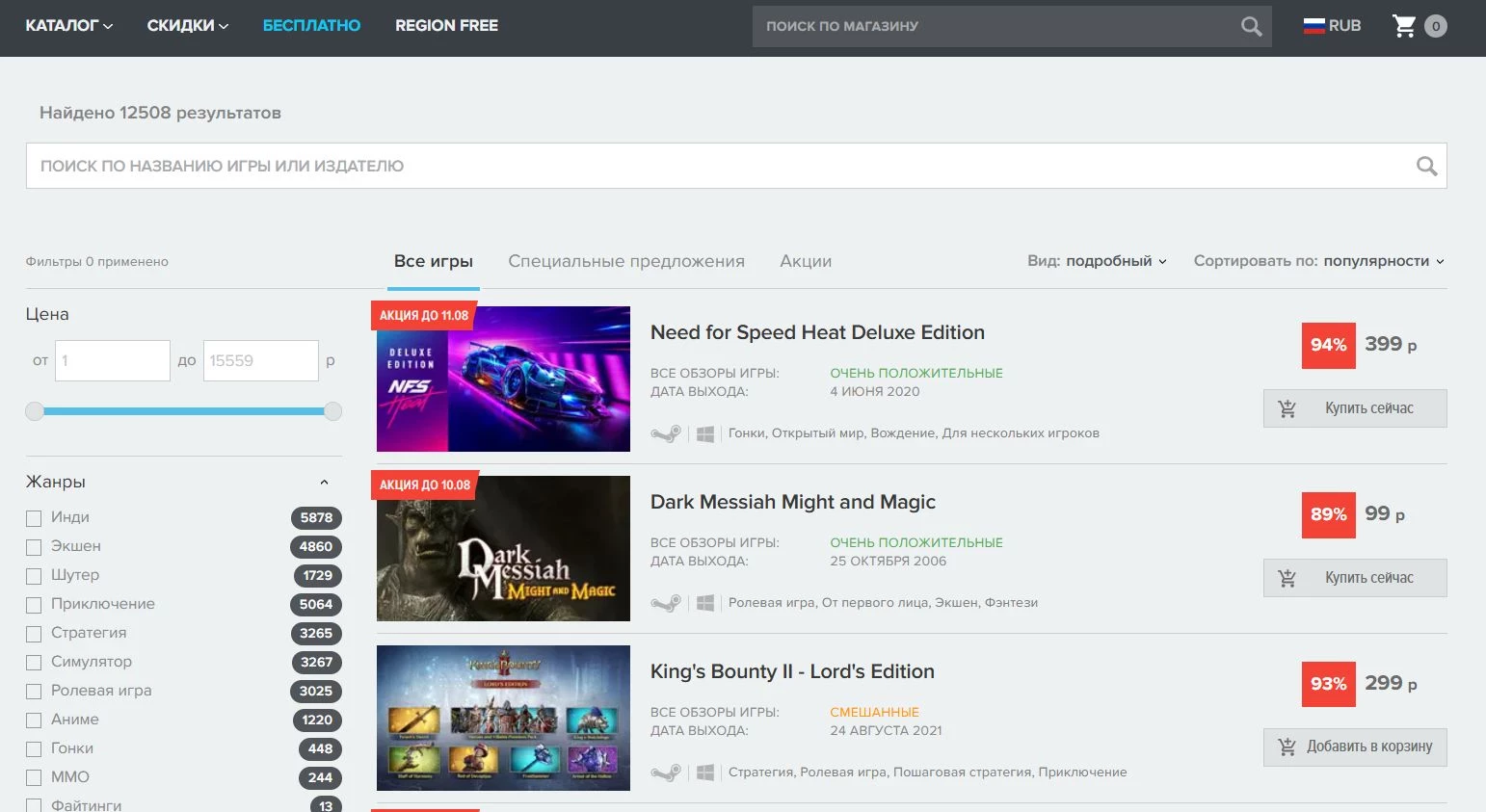Click the Russian flag next to RUB currency
Viewport: 1486px width, 812px height.
click(1314, 26)
